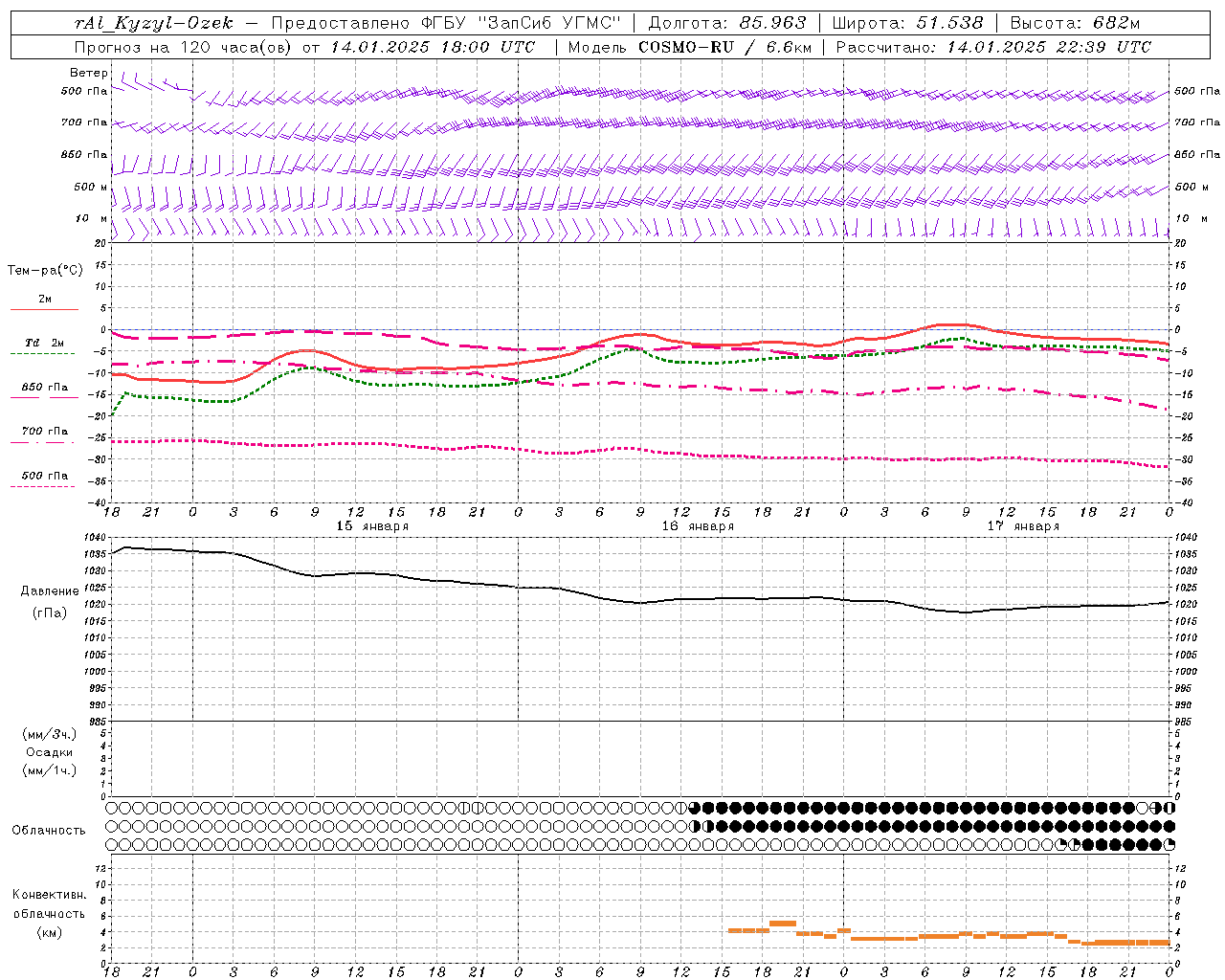Select the 15 января date label
The image size is (1225, 980).
372,526
